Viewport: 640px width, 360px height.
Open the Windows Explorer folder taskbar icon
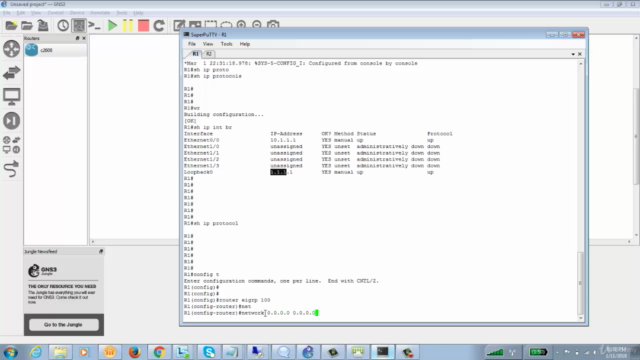tap(60, 352)
